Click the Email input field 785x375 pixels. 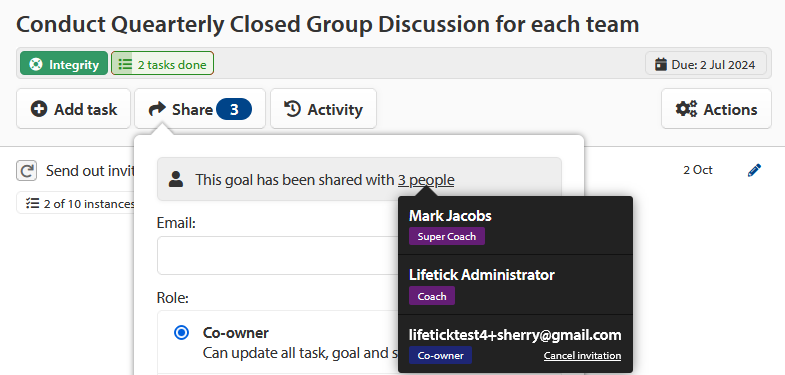[278, 255]
